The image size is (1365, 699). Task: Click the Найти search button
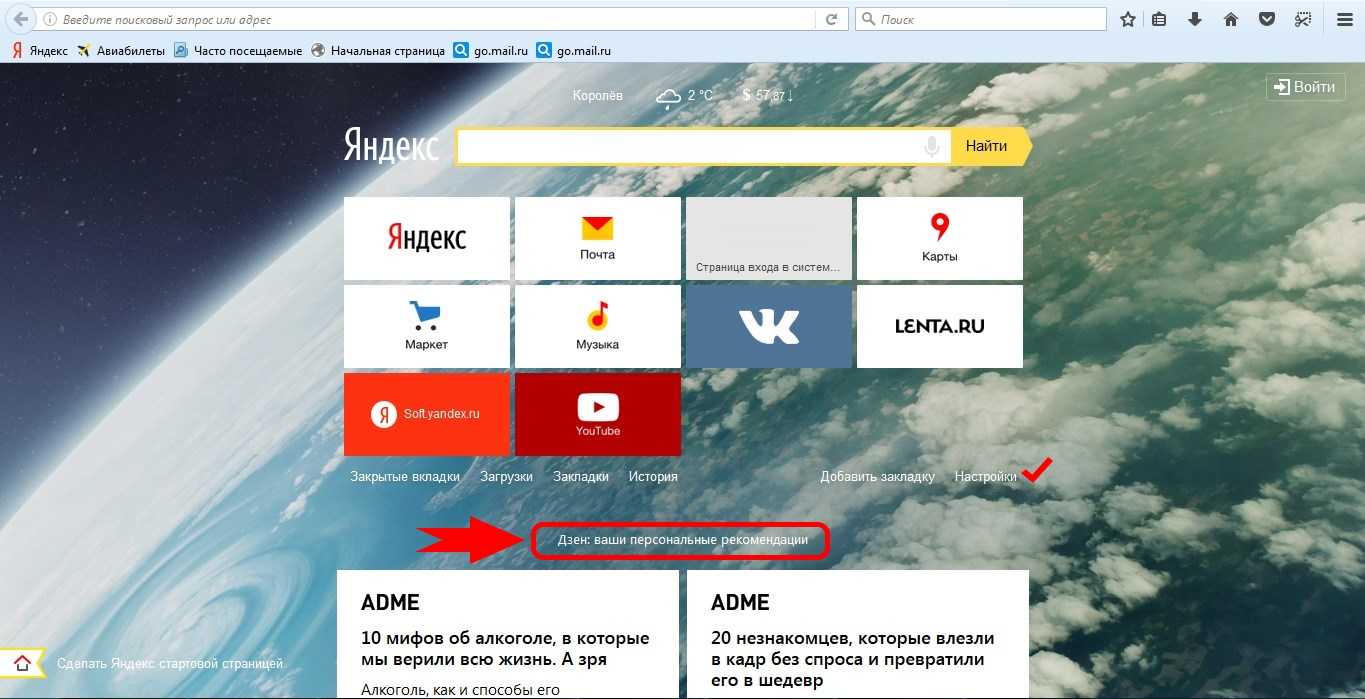[x=987, y=146]
